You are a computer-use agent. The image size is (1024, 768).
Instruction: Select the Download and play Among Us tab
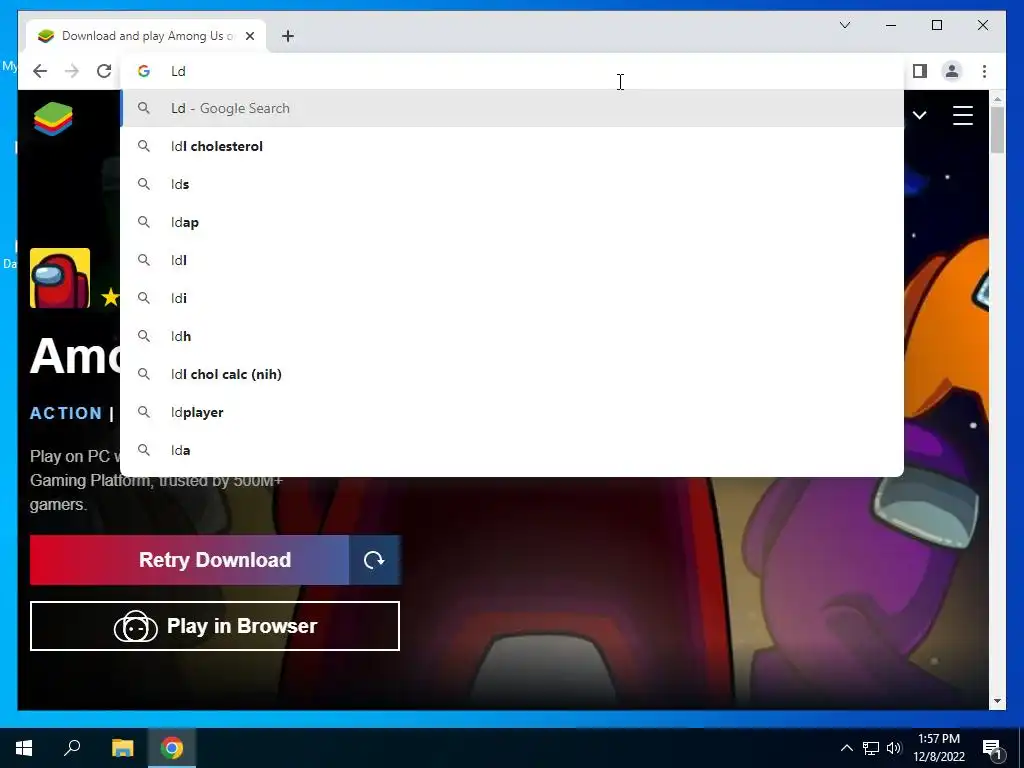(x=146, y=36)
